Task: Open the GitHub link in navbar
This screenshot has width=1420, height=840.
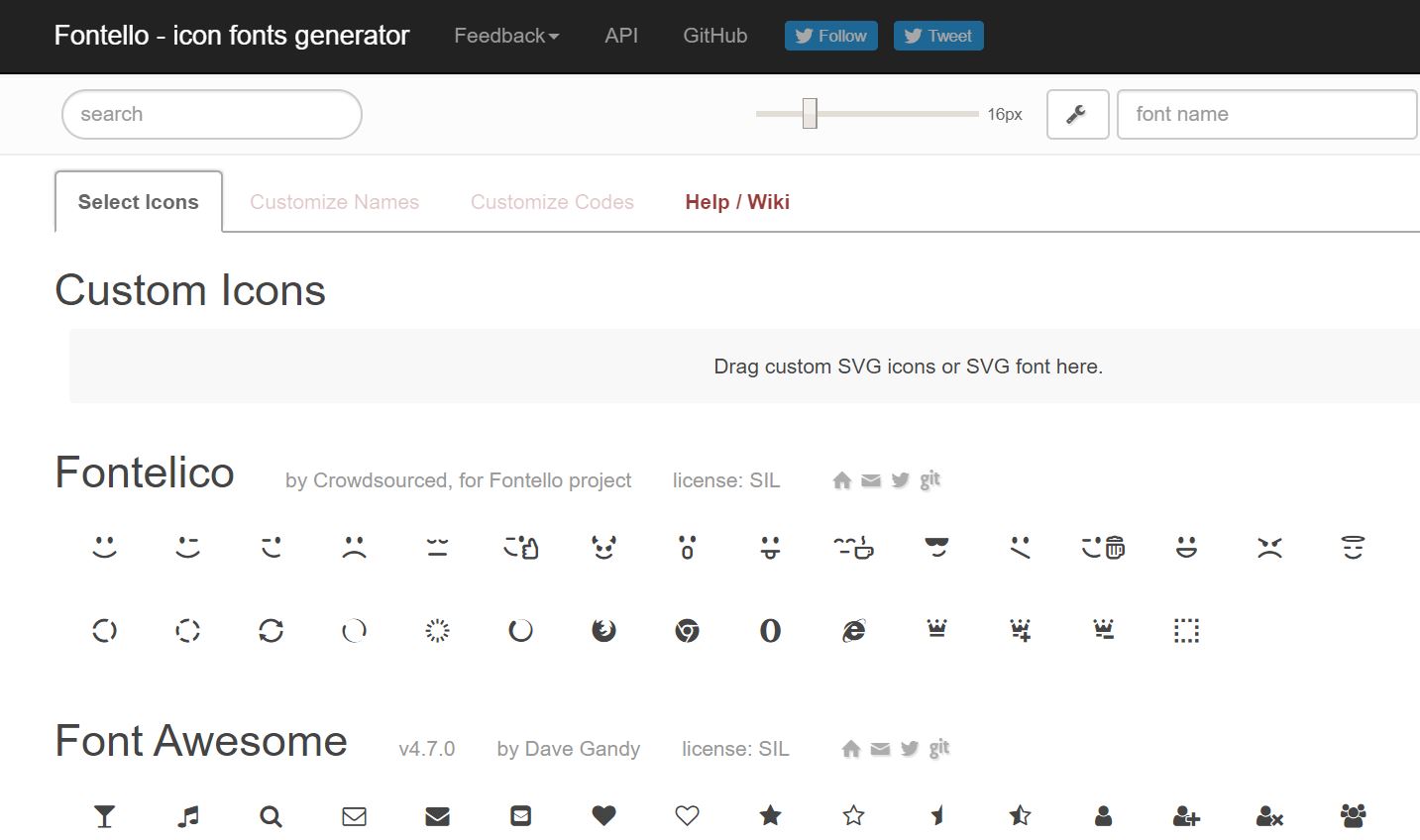Action: coord(715,36)
